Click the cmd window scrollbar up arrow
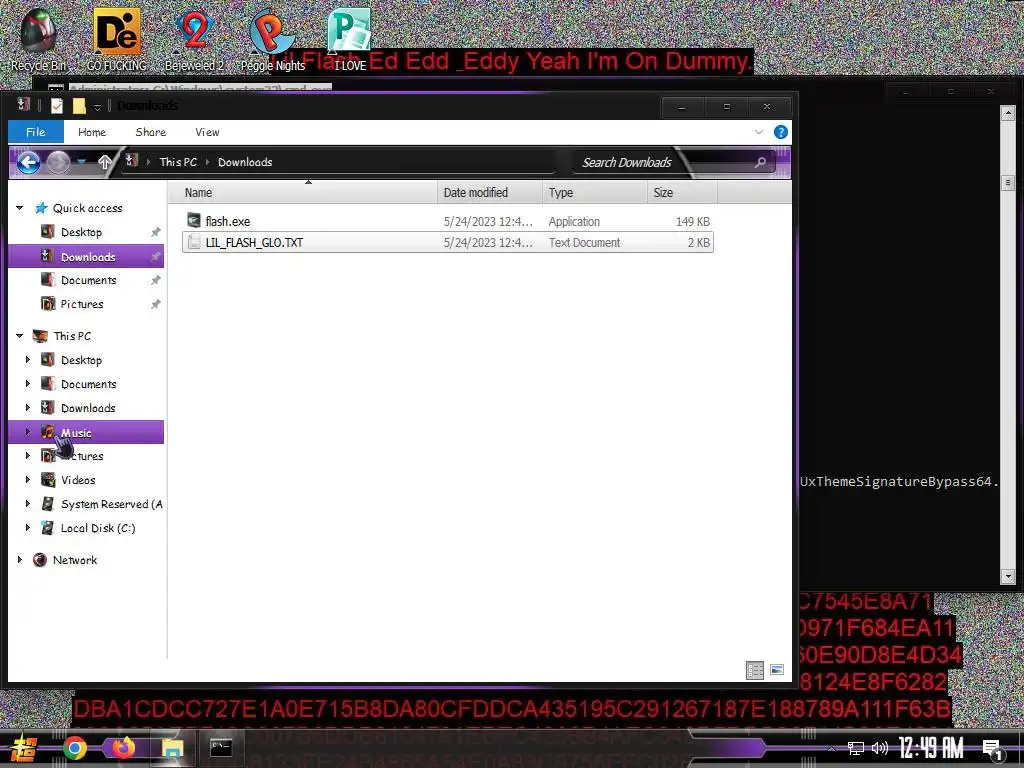Screen dimensions: 1024x768 [x=1008, y=113]
